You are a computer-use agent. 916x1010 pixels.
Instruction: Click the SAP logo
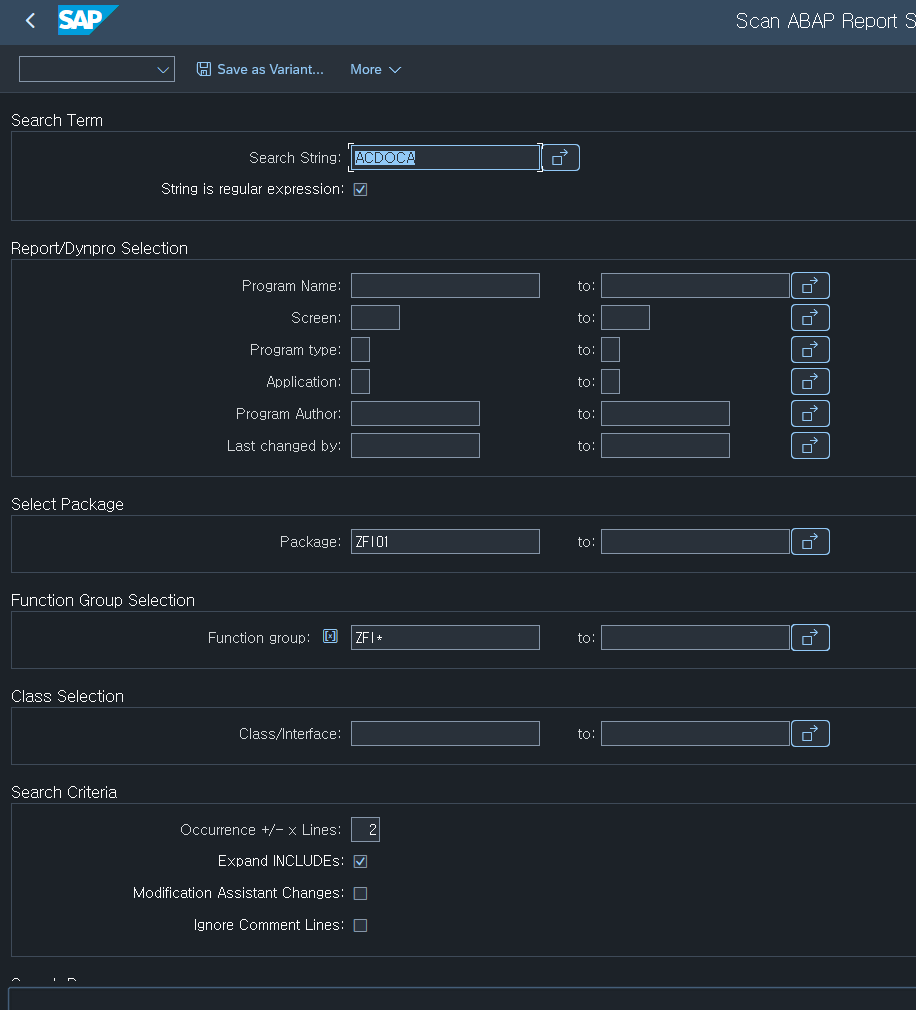(88, 20)
